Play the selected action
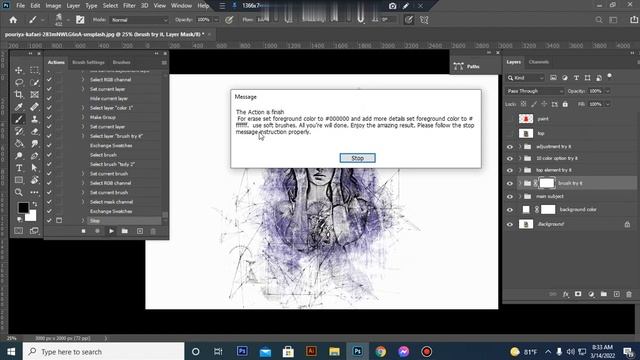The width and height of the screenshot is (640, 360). (x=111, y=231)
